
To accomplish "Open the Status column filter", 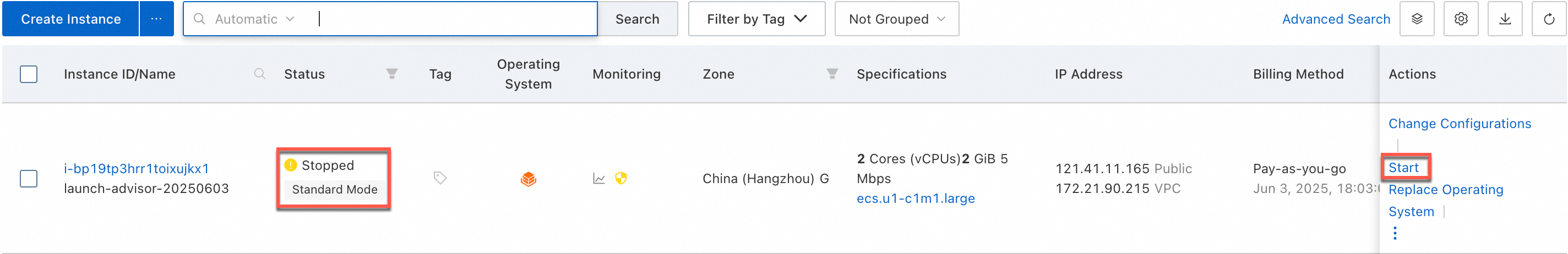I will 392,74.
